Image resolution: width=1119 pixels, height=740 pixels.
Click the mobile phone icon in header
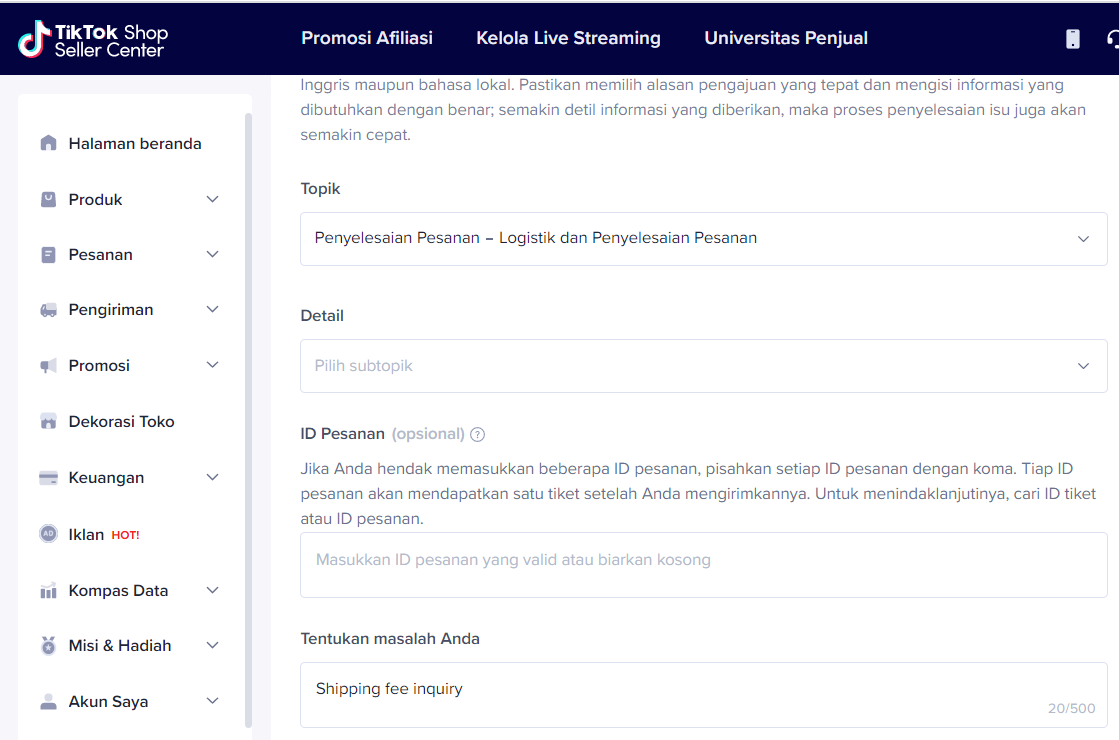(1073, 38)
